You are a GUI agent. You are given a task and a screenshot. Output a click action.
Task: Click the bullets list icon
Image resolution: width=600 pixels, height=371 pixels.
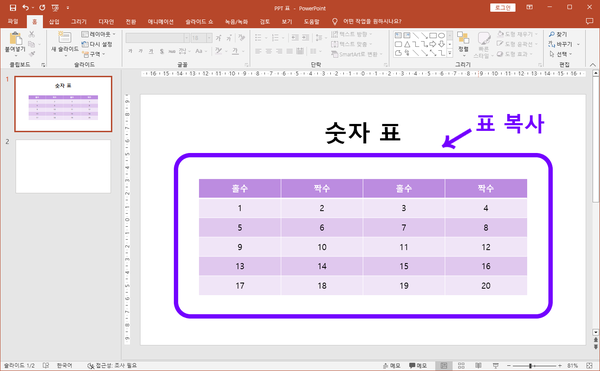pos(258,37)
